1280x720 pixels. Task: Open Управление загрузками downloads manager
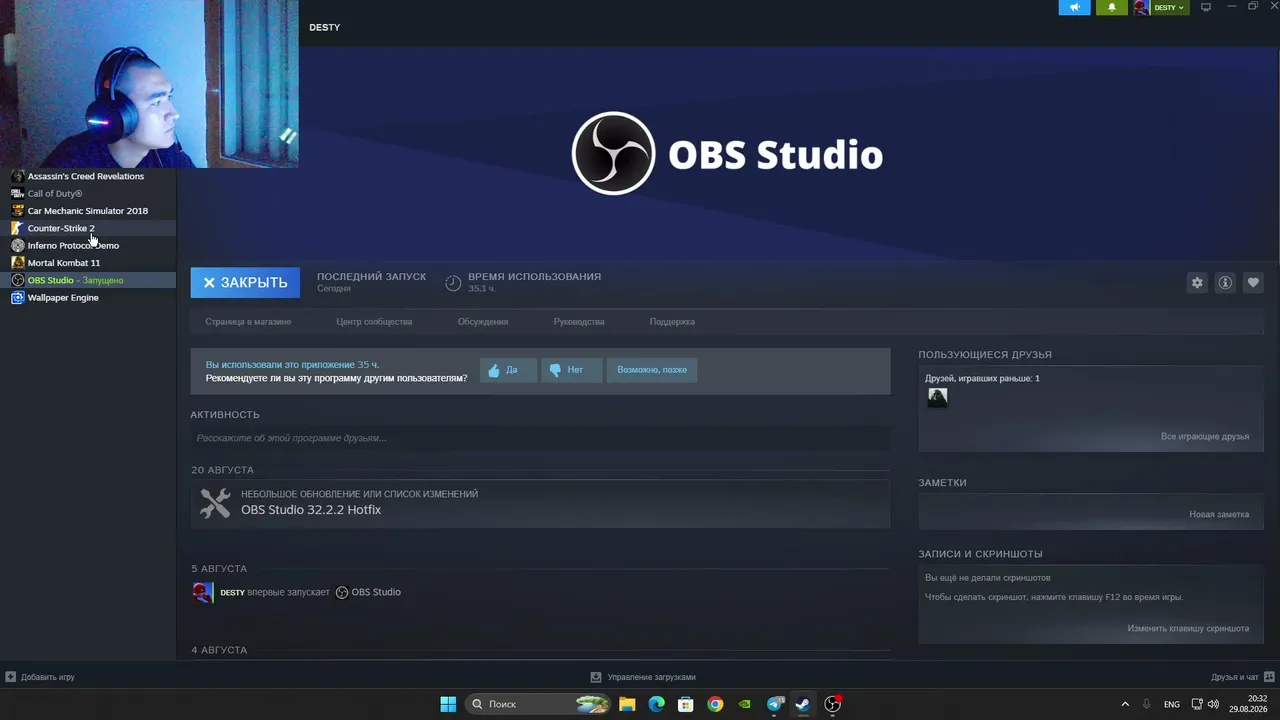pyautogui.click(x=643, y=677)
